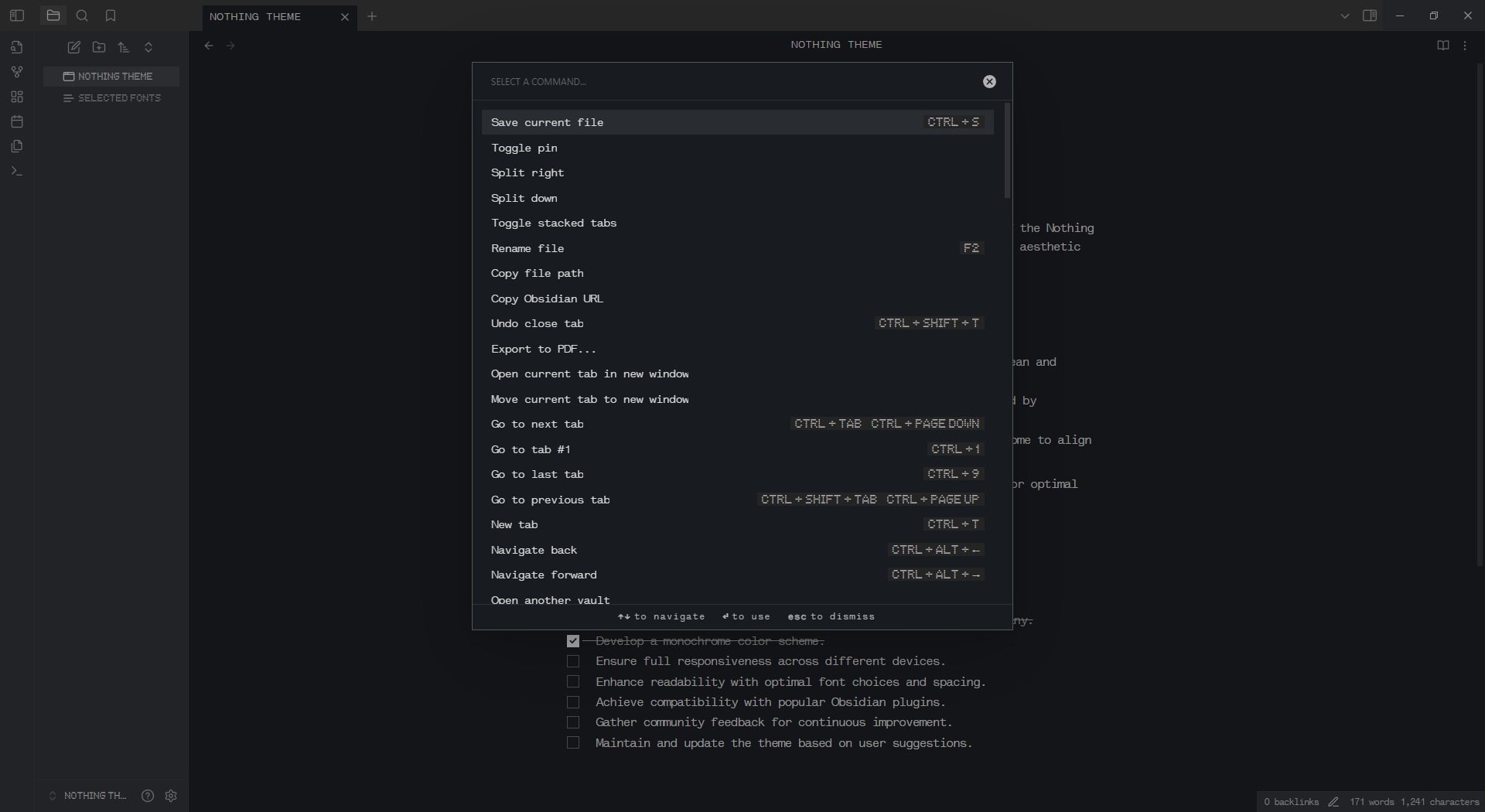
Task: Run 'Undo close tab' command
Action: [738, 323]
